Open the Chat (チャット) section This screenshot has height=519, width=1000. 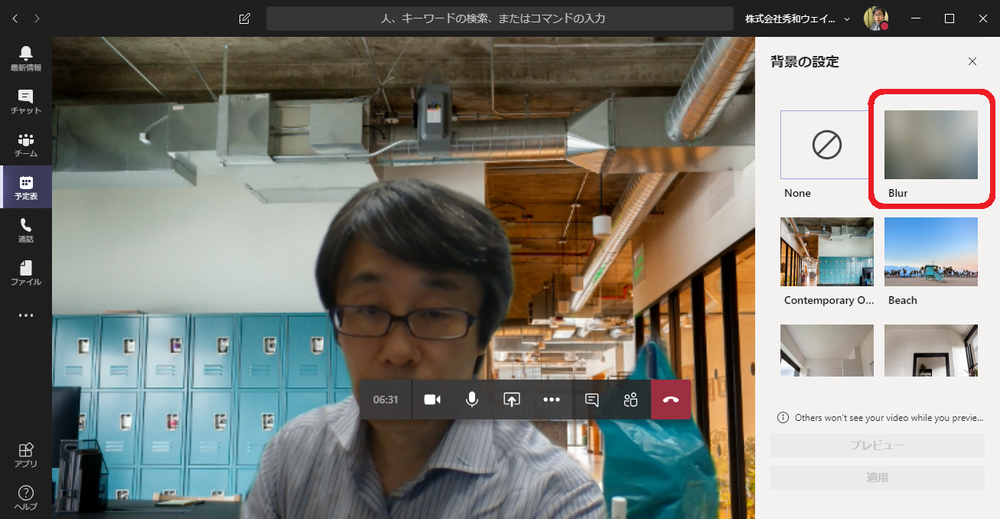[x=26, y=101]
